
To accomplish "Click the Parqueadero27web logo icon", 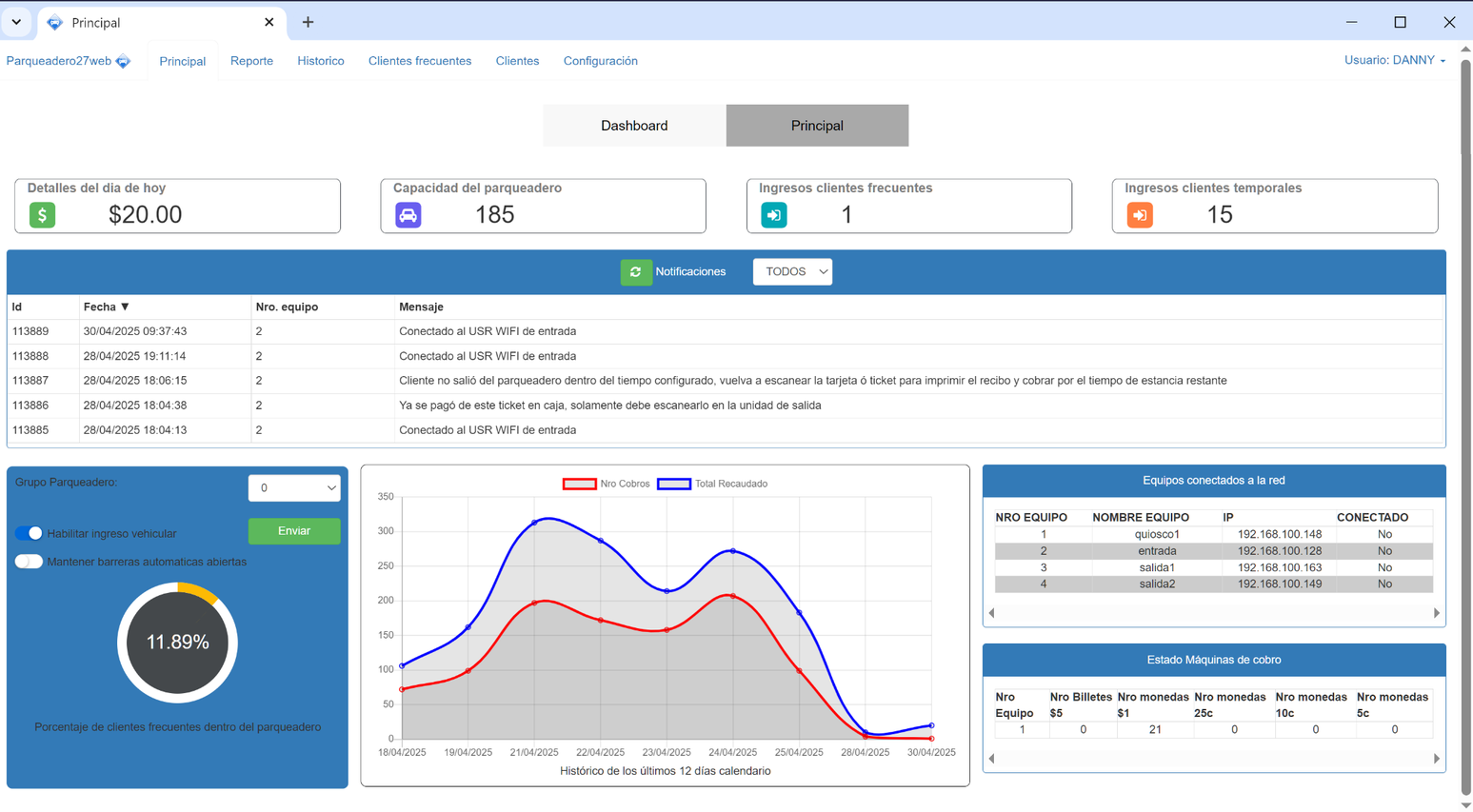I will click(123, 62).
